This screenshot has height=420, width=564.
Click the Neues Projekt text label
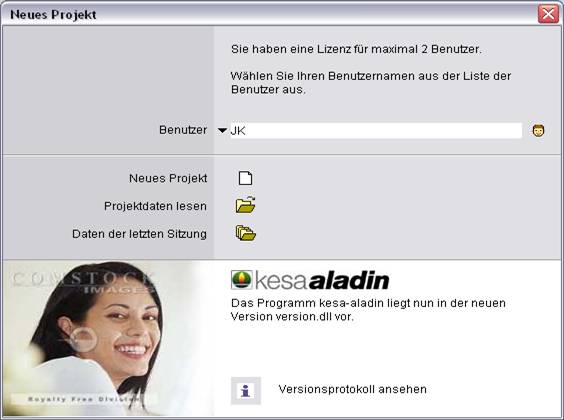pyautogui.click(x=168, y=178)
